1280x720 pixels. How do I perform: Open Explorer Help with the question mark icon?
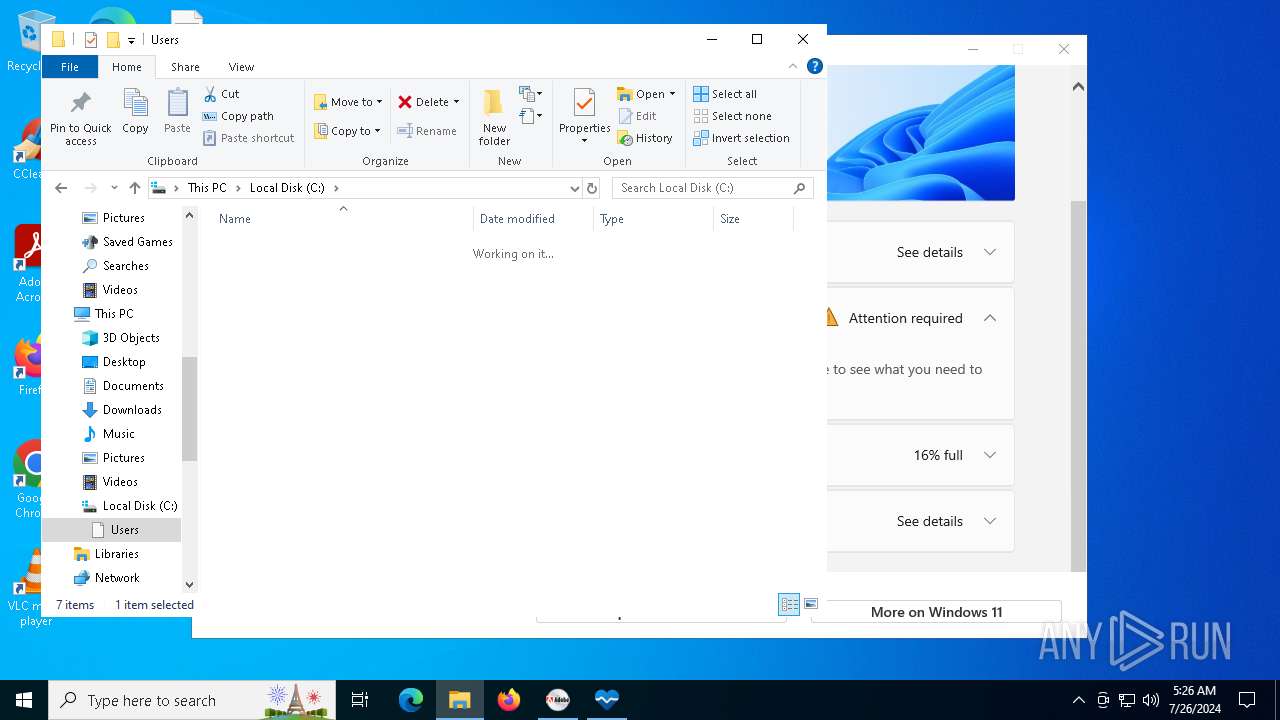click(815, 66)
